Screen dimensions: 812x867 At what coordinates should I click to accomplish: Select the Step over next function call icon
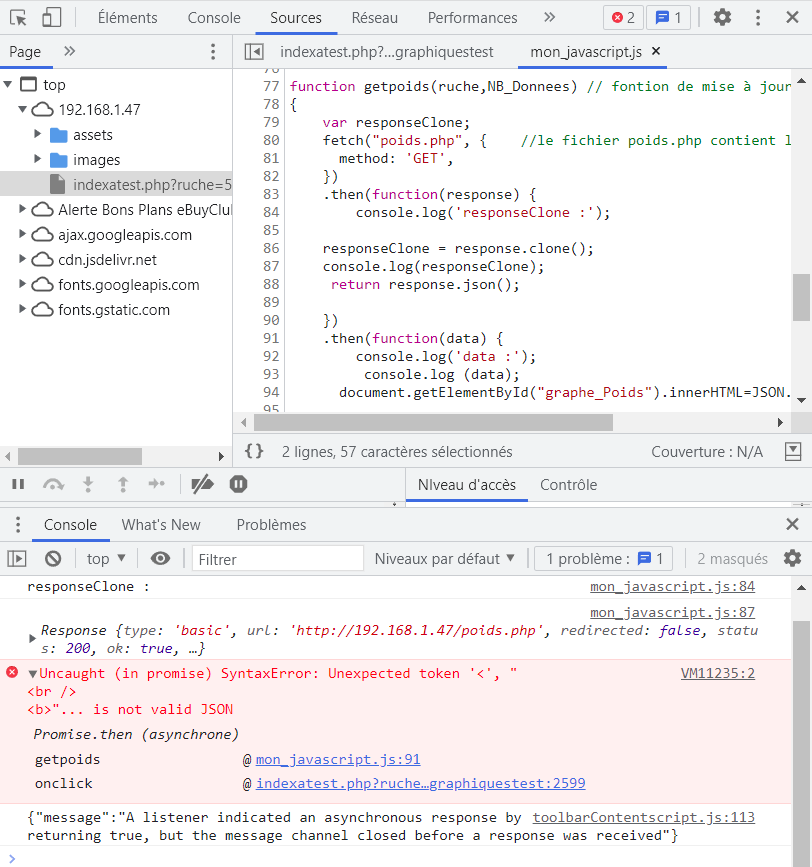pos(52,484)
